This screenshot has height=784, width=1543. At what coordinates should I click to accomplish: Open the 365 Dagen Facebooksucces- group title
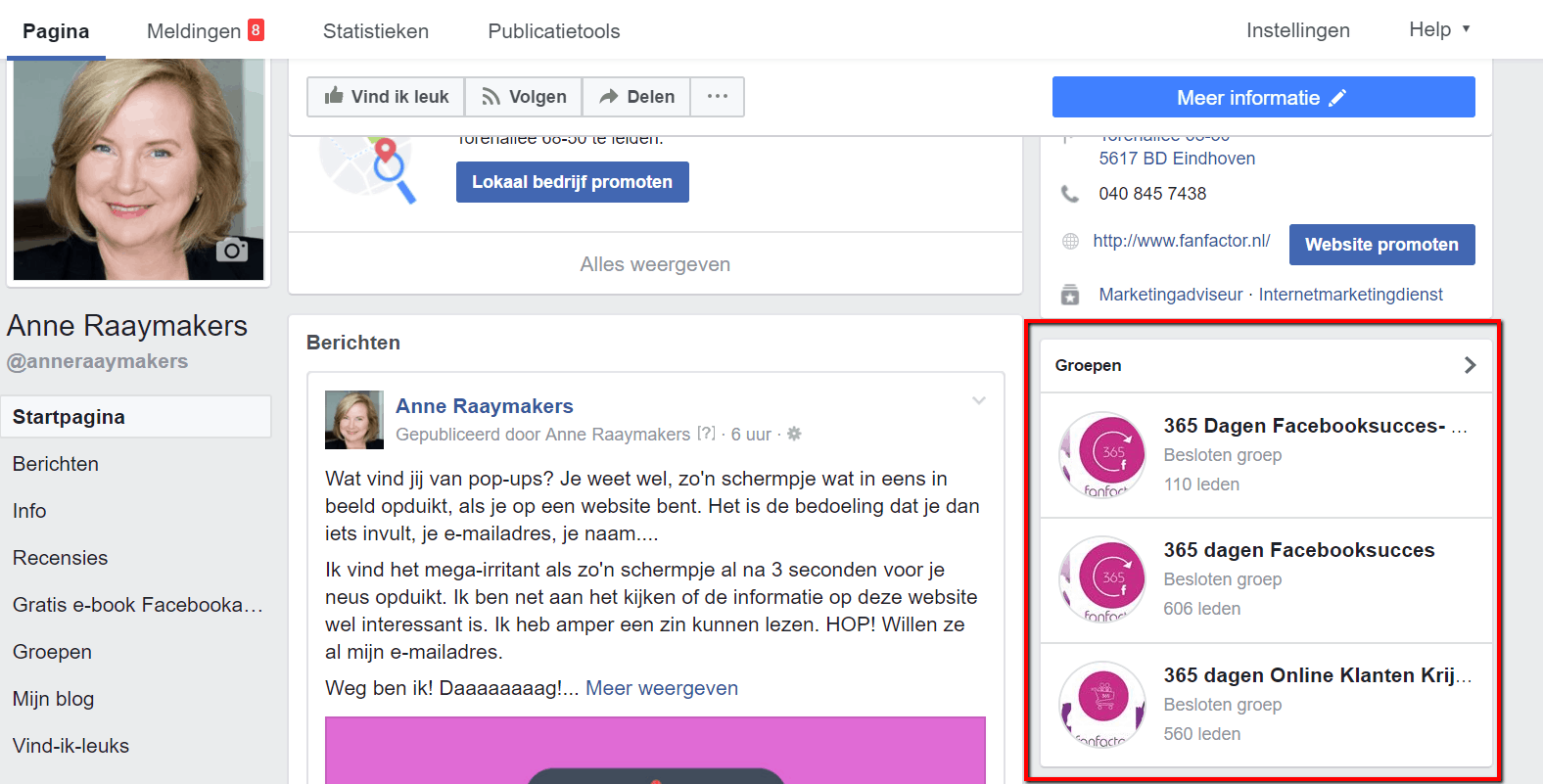coord(1316,426)
